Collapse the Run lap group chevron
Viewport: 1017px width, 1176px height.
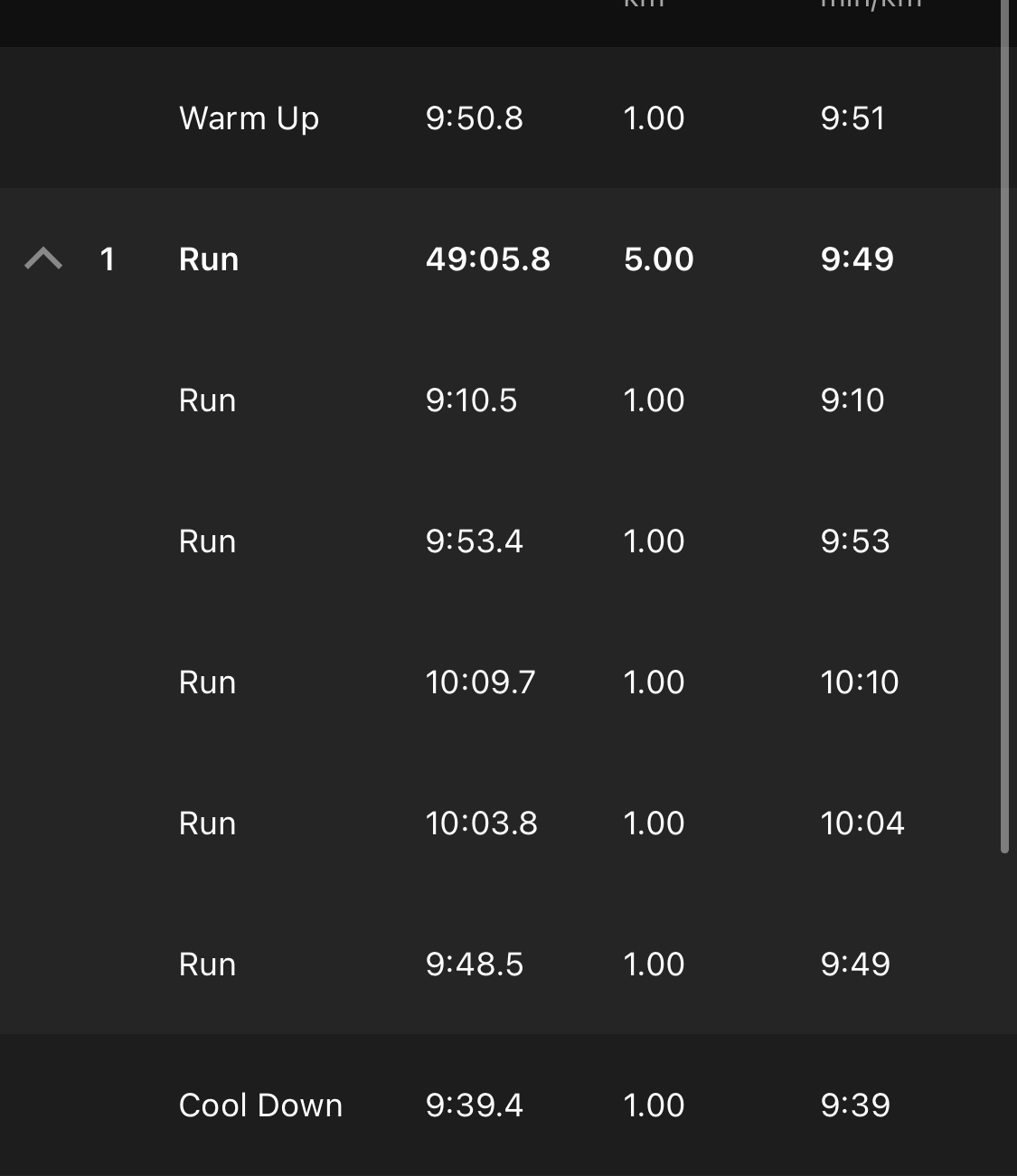pos(43,259)
